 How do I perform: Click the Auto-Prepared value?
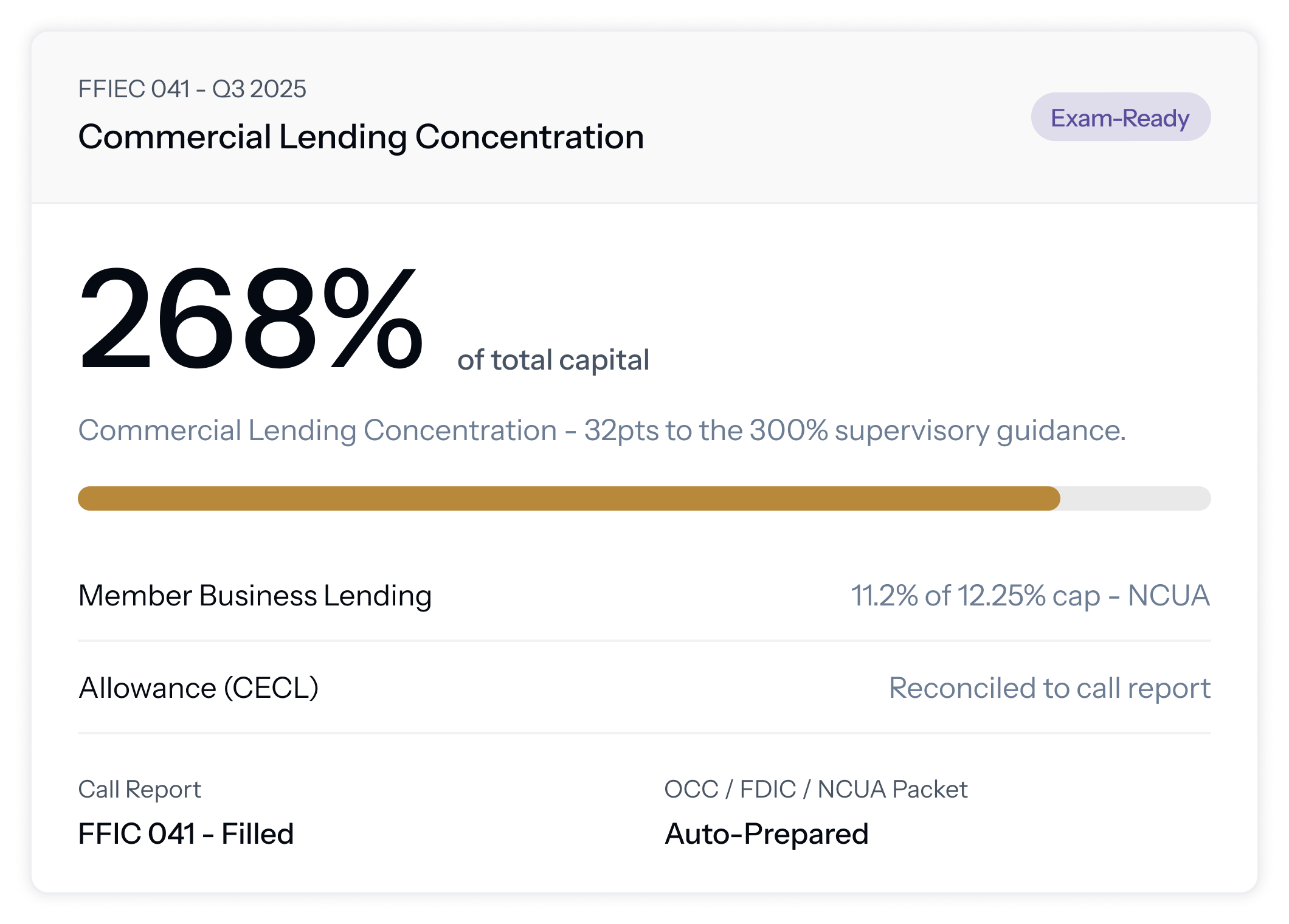click(766, 833)
